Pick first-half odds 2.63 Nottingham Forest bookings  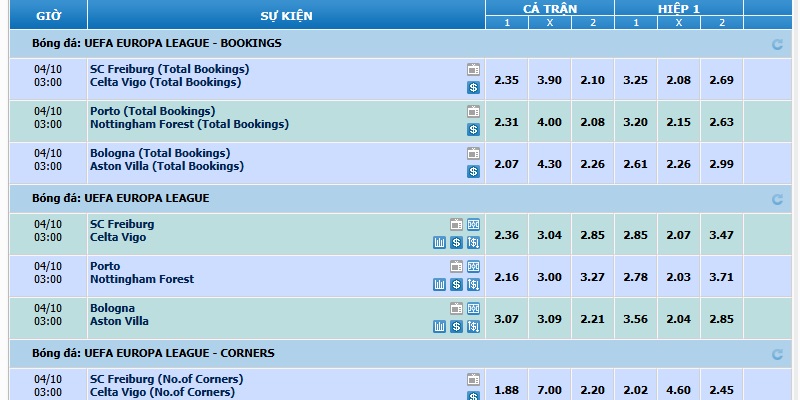point(721,122)
